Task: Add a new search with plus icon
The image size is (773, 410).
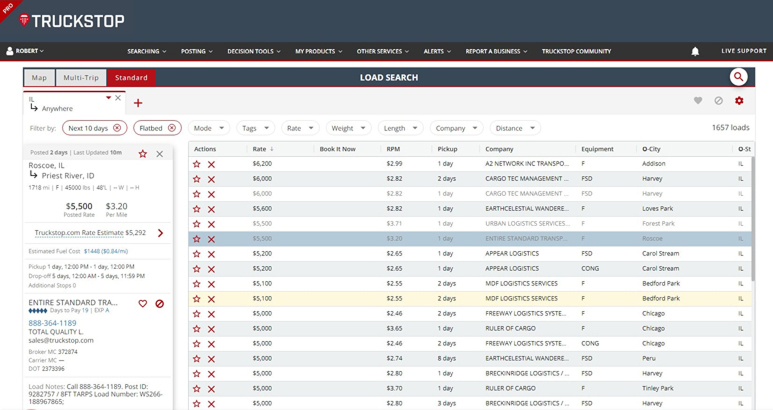Action: [x=138, y=103]
